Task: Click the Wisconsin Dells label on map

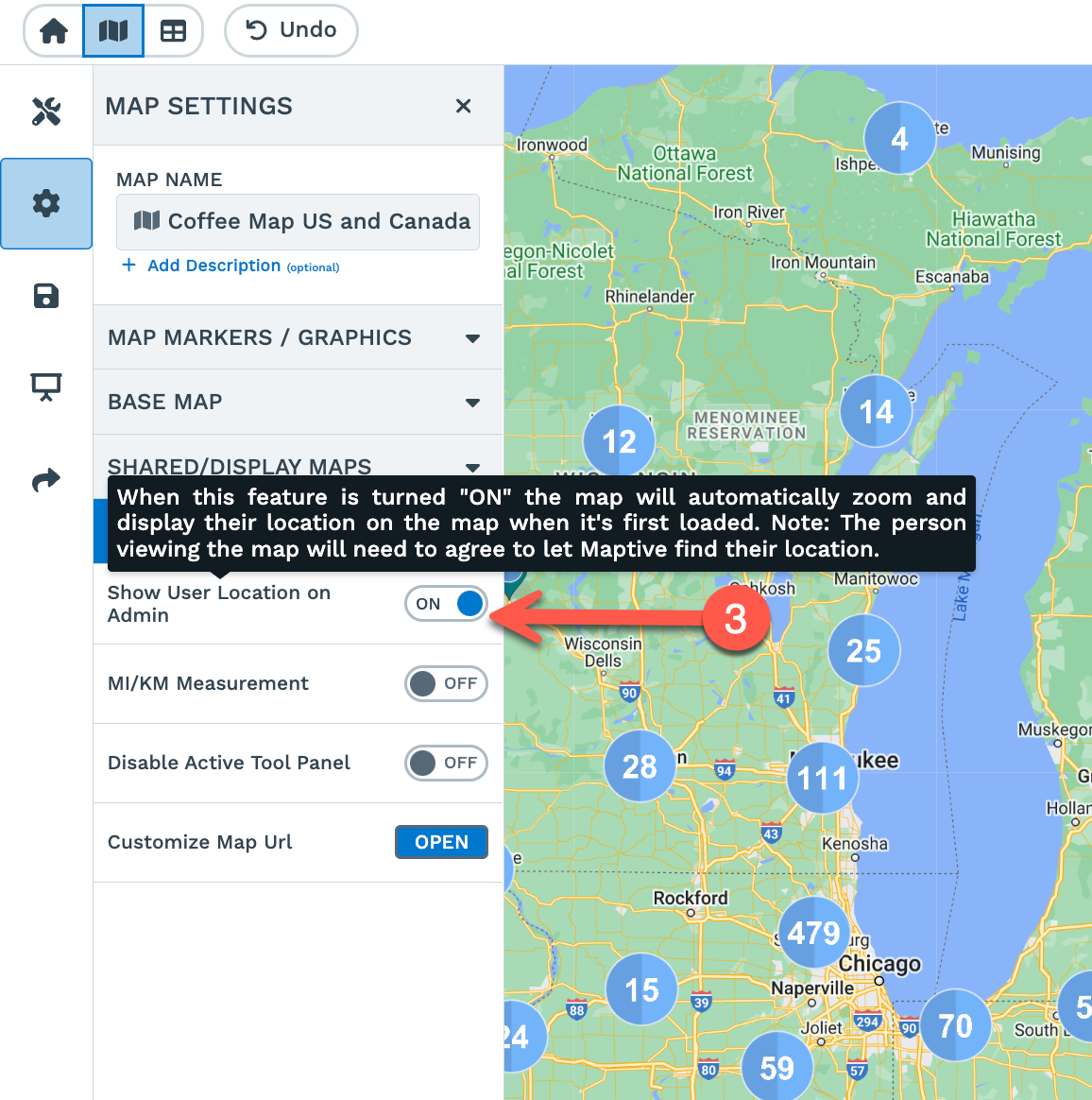Action: point(603,652)
